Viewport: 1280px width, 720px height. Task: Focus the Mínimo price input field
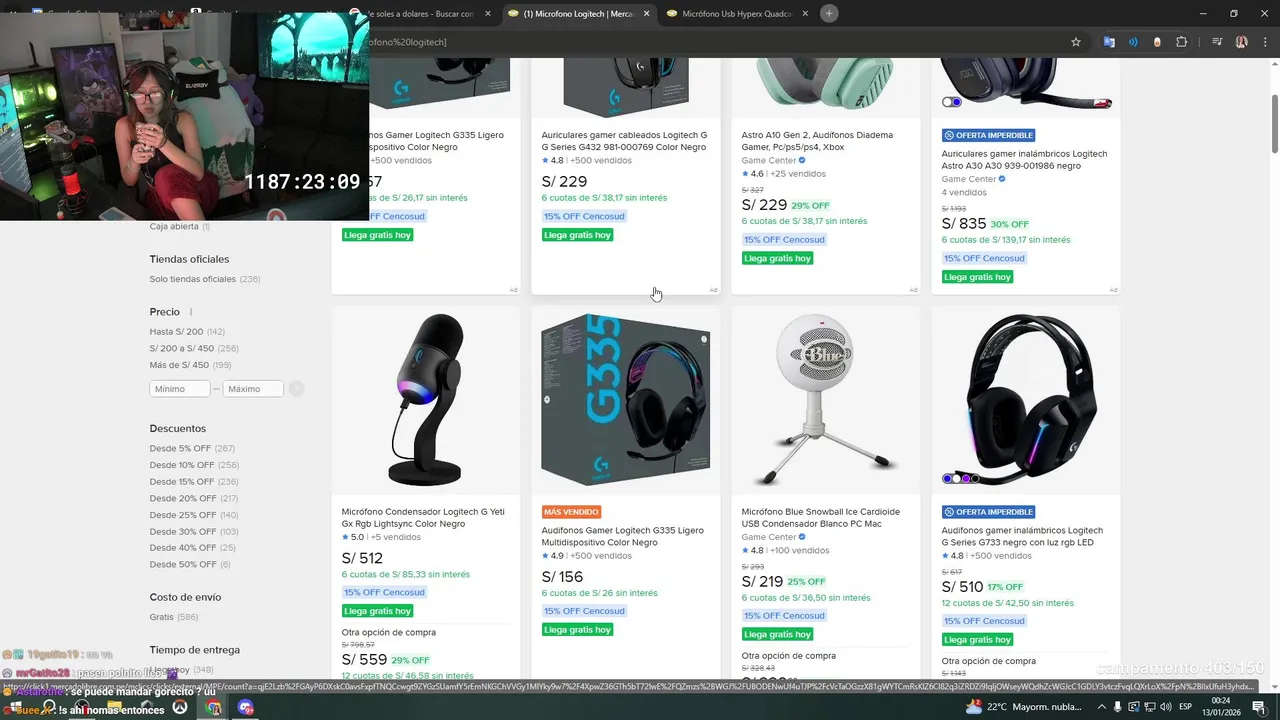pyautogui.click(x=180, y=389)
